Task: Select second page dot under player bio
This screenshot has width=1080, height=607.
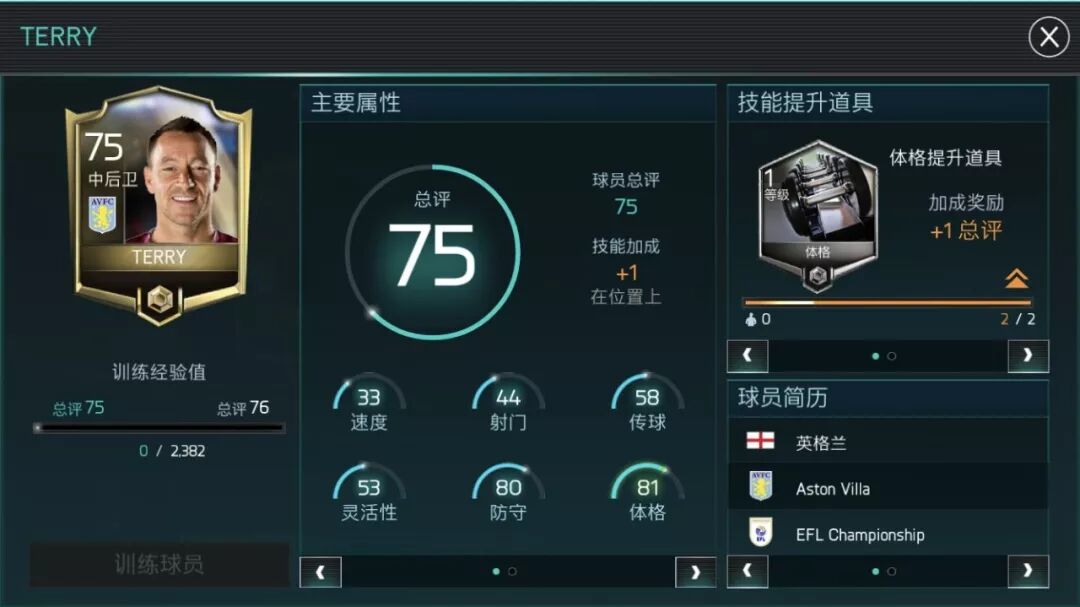Action: click(x=892, y=571)
